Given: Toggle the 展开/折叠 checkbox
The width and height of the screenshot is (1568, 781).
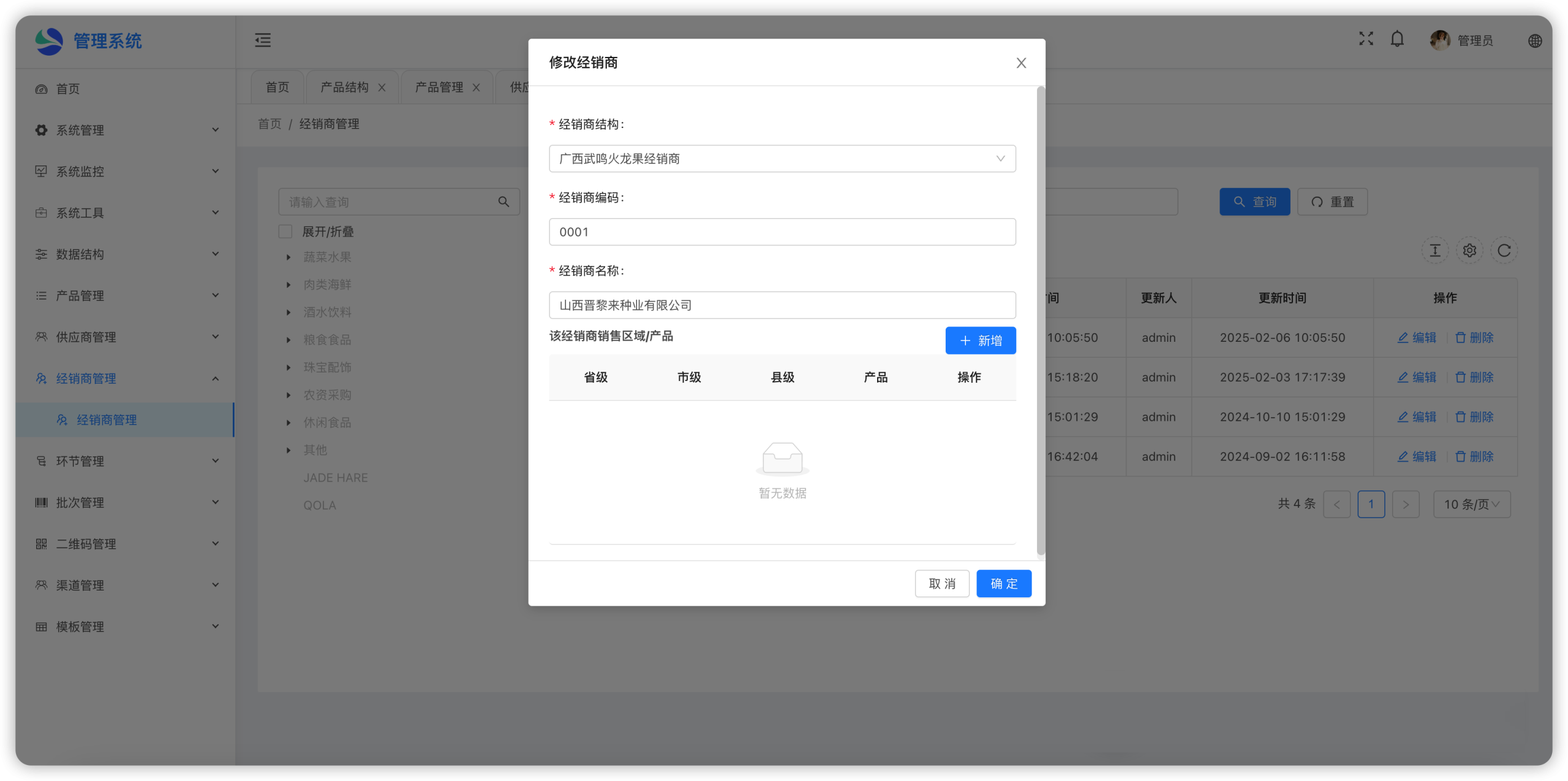Looking at the screenshot, I should pyautogui.click(x=285, y=232).
